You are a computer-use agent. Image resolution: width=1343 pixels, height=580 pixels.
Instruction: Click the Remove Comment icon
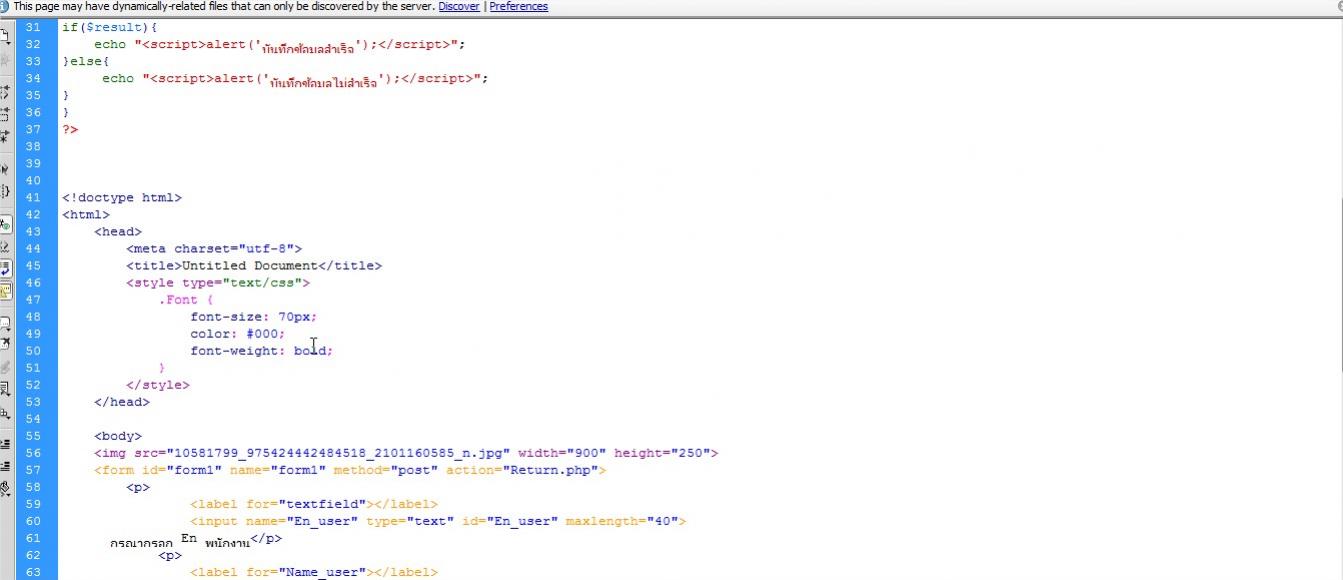[5, 344]
